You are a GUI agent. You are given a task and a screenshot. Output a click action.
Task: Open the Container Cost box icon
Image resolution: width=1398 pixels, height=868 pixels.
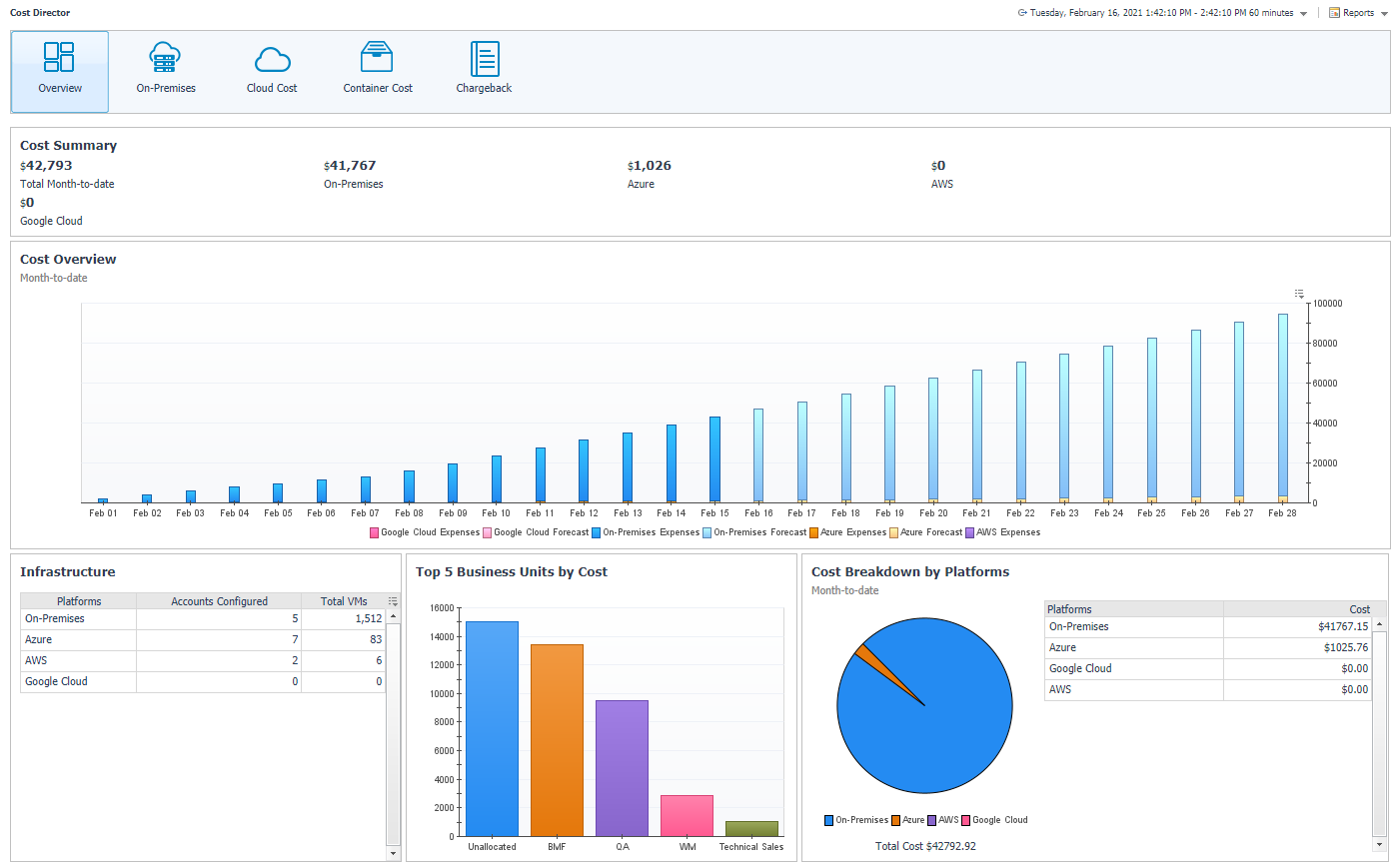pos(377,57)
